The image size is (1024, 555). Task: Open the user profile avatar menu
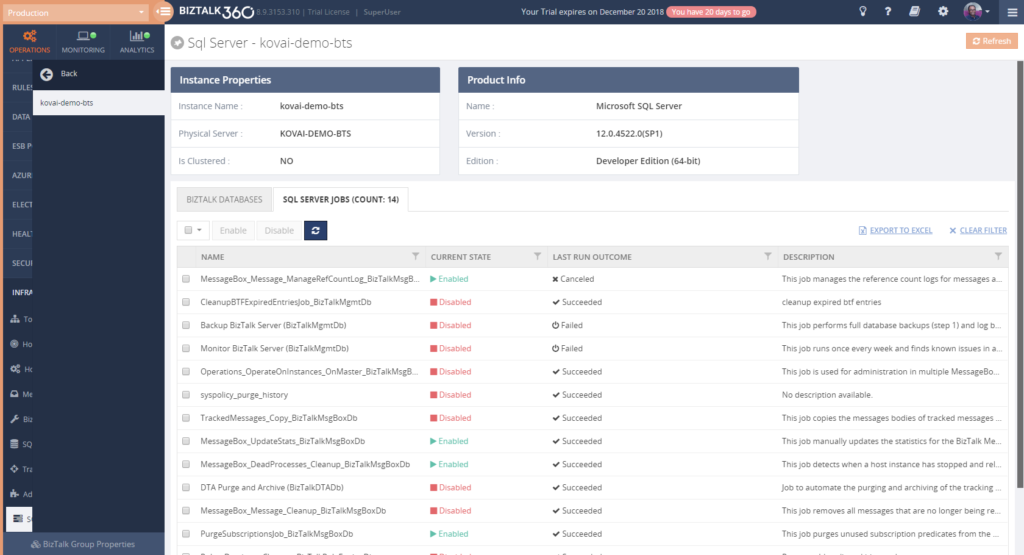click(976, 11)
